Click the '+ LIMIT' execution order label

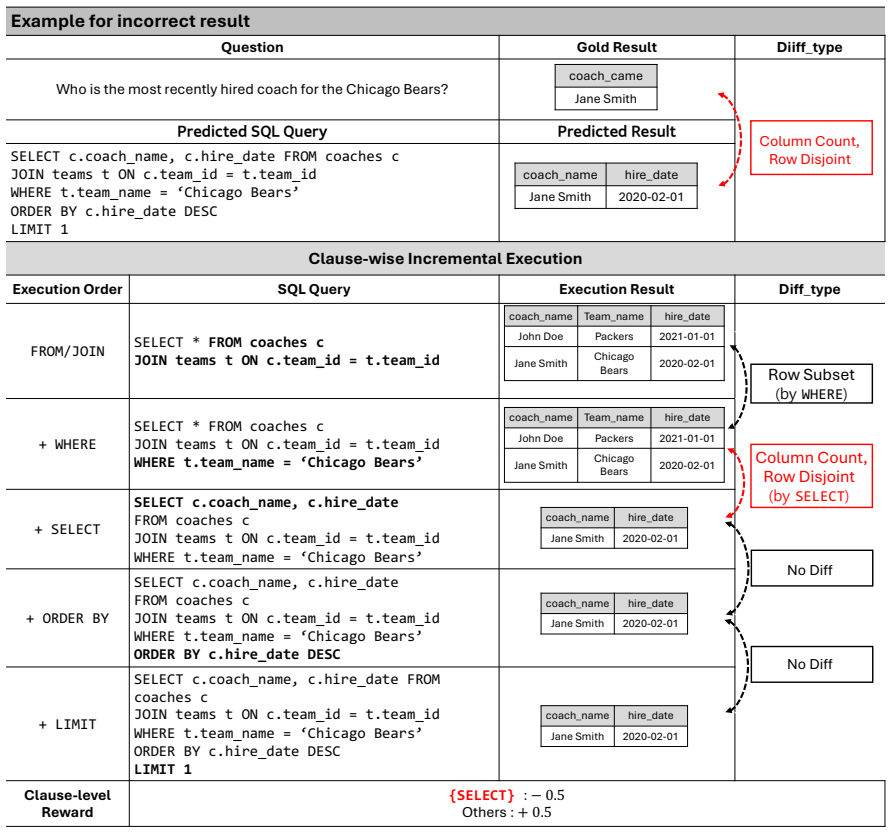68,724
